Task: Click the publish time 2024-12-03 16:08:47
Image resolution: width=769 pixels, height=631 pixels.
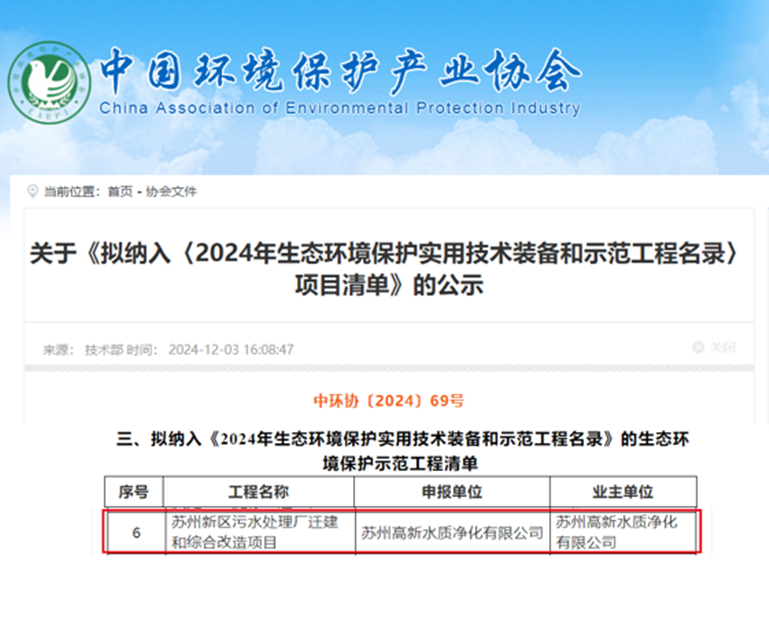Action: point(231,349)
